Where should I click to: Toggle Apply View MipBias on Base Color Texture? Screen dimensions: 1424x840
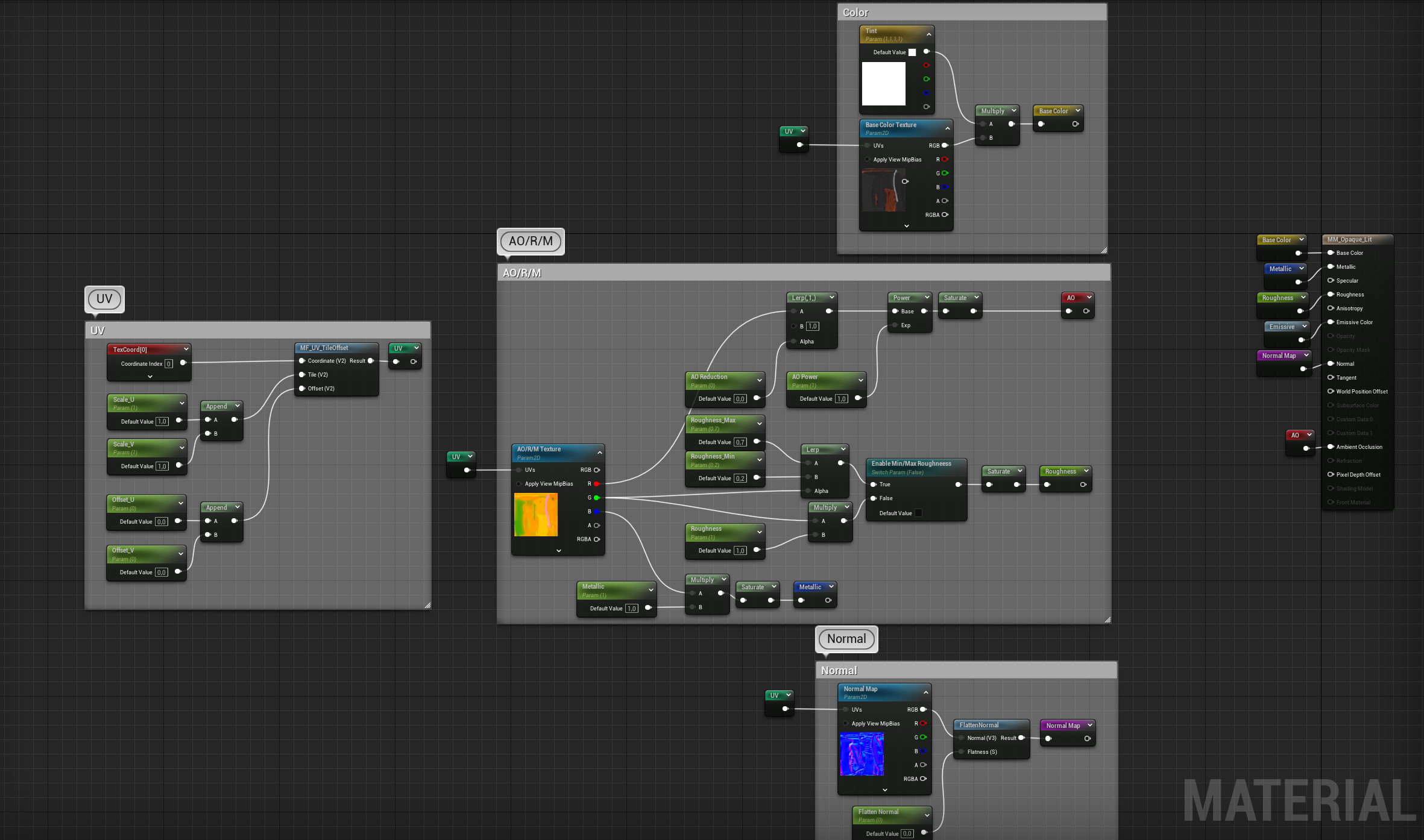pos(868,160)
